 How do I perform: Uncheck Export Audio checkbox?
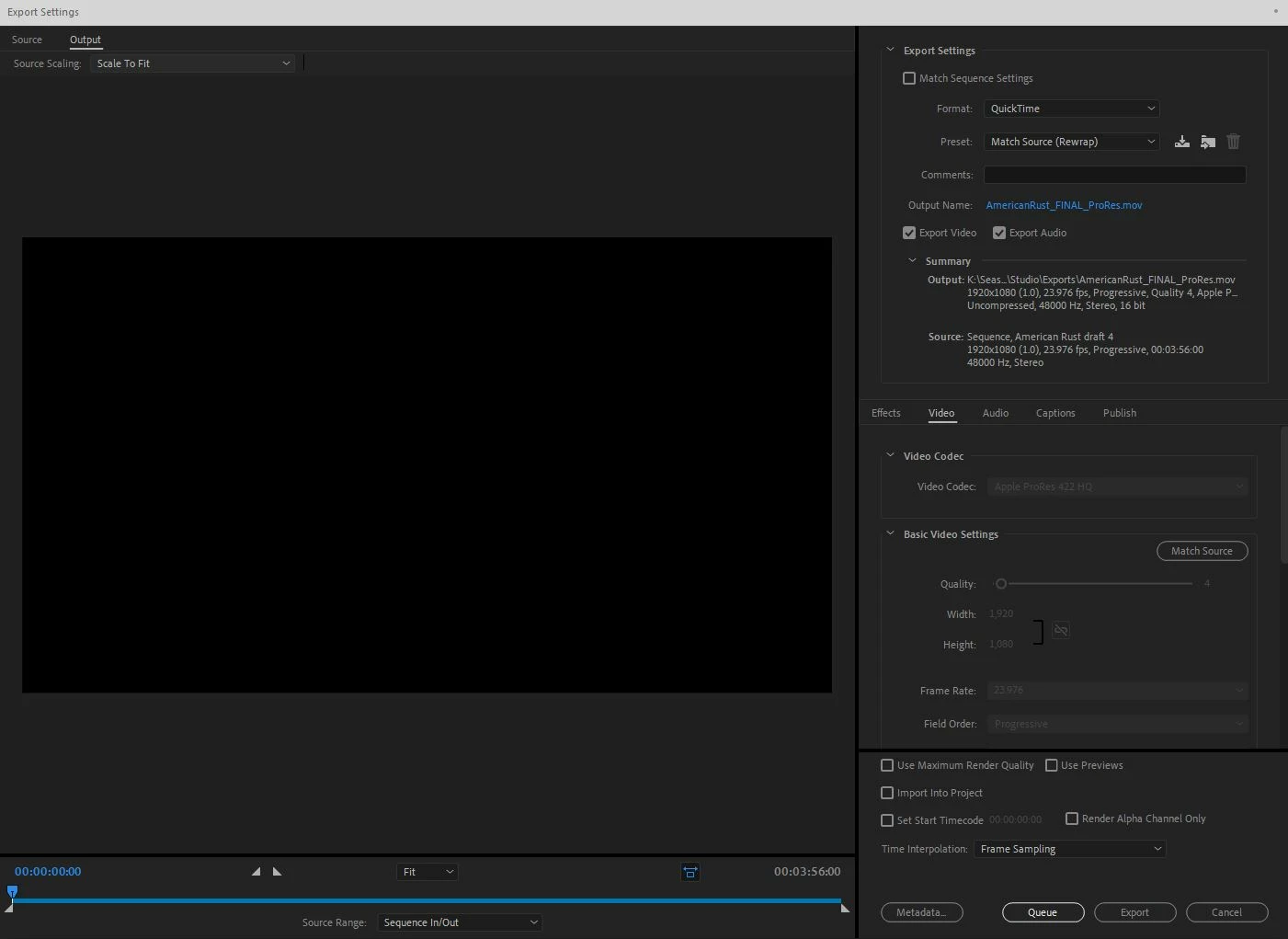999,233
